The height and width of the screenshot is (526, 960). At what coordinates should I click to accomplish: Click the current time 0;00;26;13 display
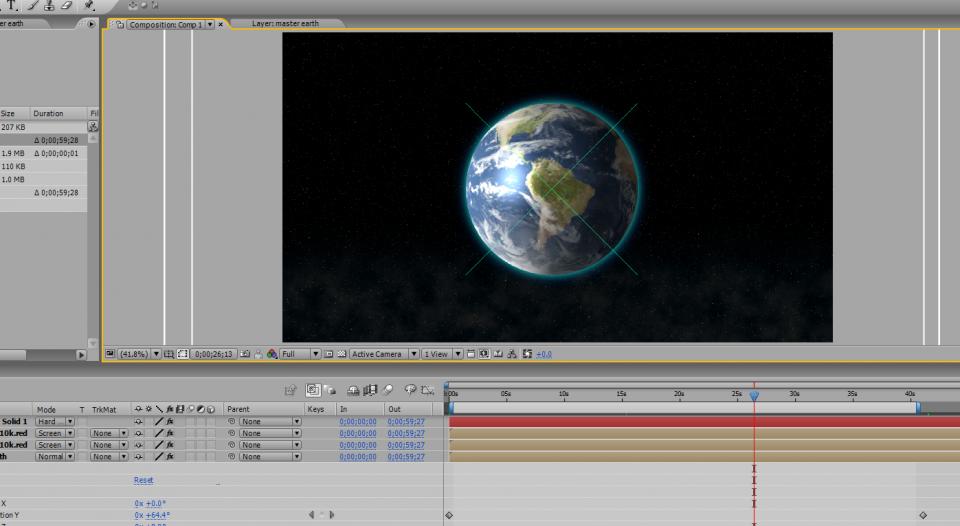click(x=214, y=354)
